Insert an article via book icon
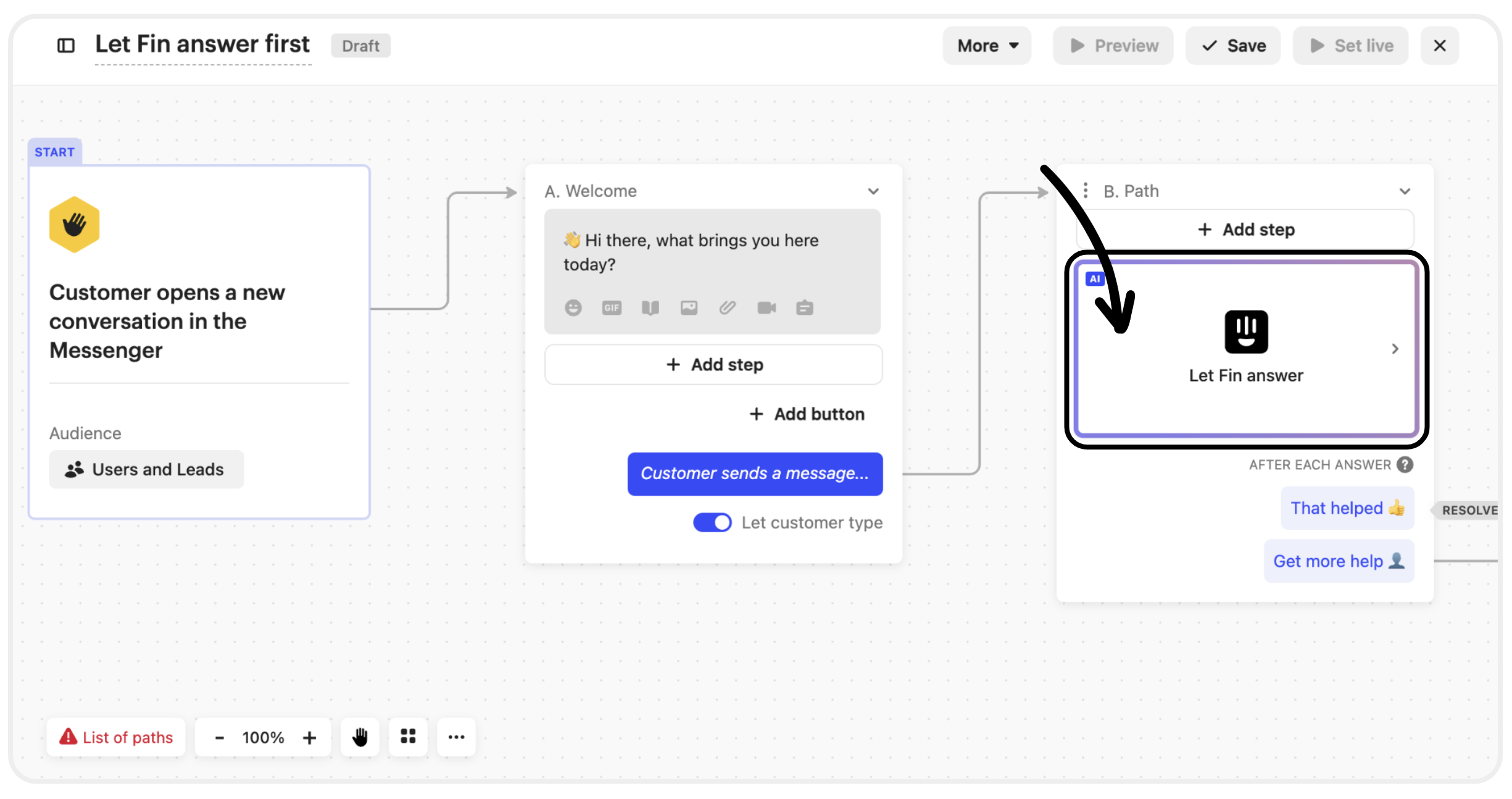This screenshot has height=799, width=1512. pyautogui.click(x=650, y=307)
